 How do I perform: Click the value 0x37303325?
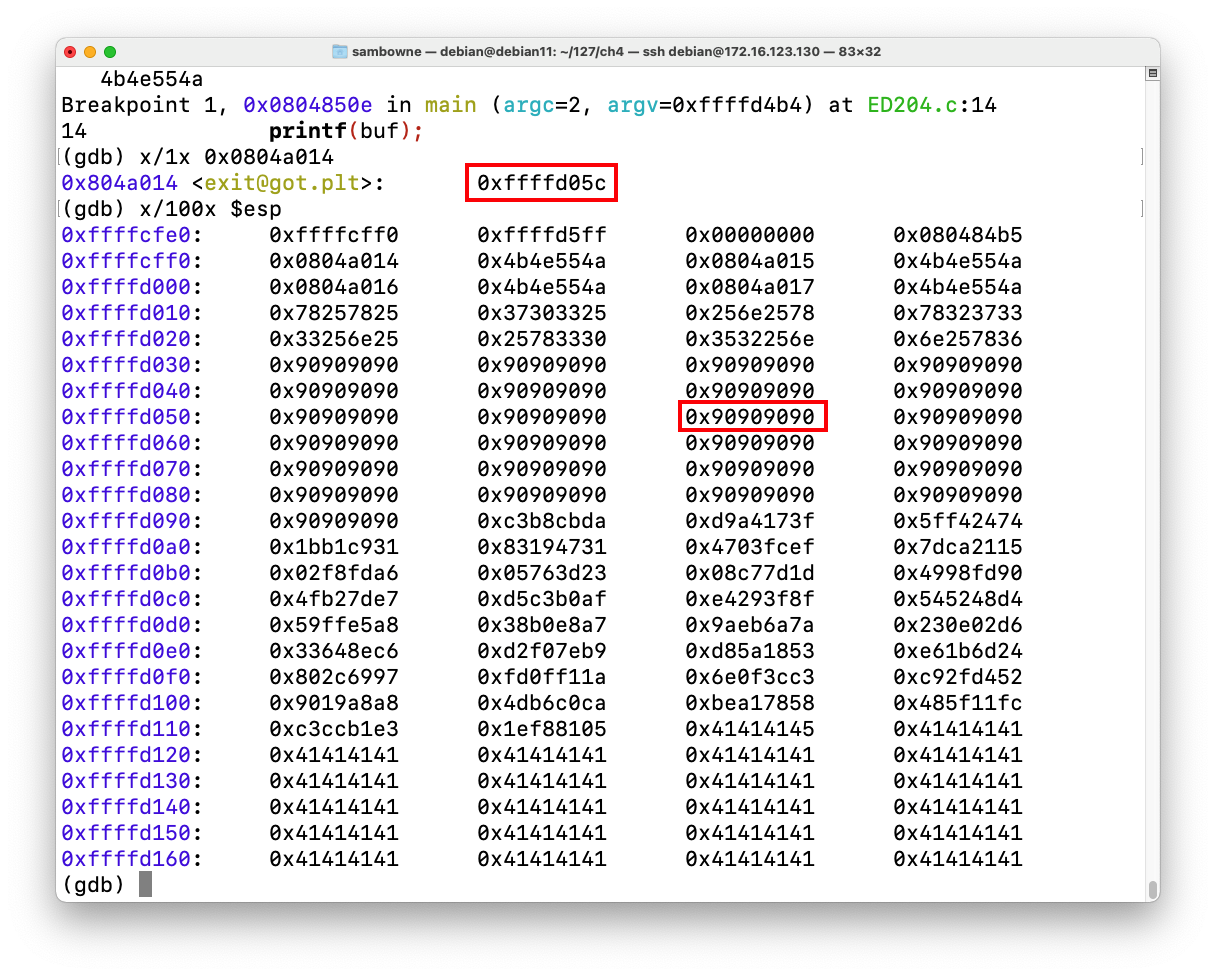coord(542,313)
